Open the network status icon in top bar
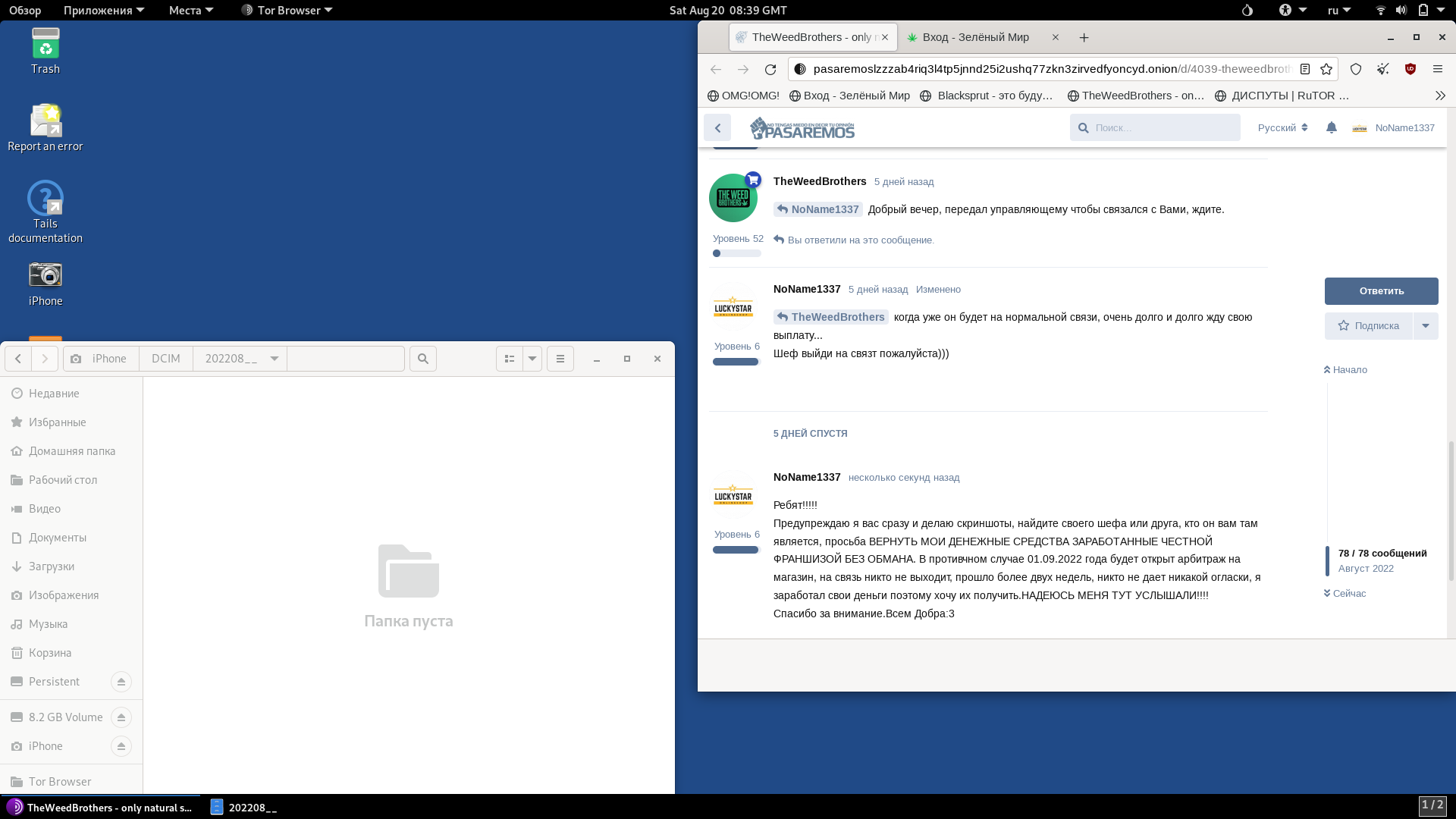The height and width of the screenshot is (819, 1456). pos(1381,10)
